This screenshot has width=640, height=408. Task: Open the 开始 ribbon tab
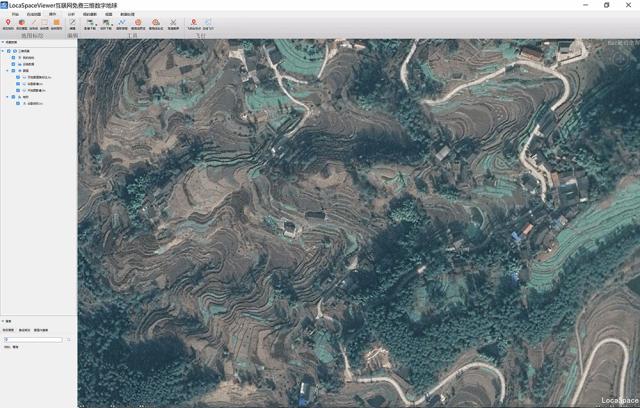(x=13, y=14)
